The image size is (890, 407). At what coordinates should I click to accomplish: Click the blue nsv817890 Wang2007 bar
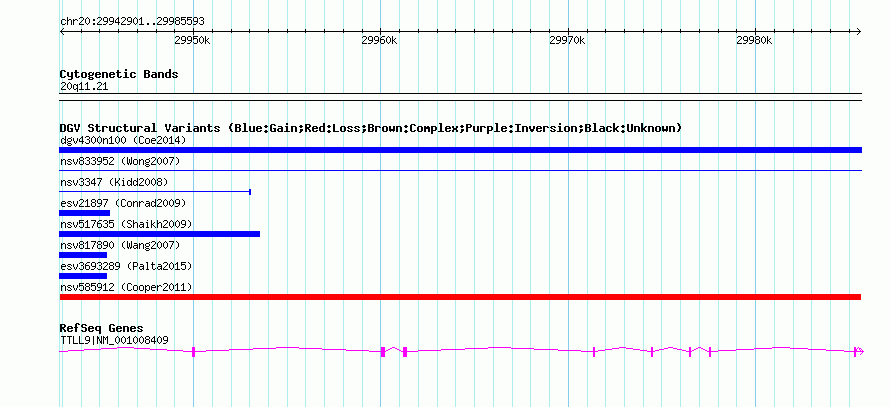[83, 255]
